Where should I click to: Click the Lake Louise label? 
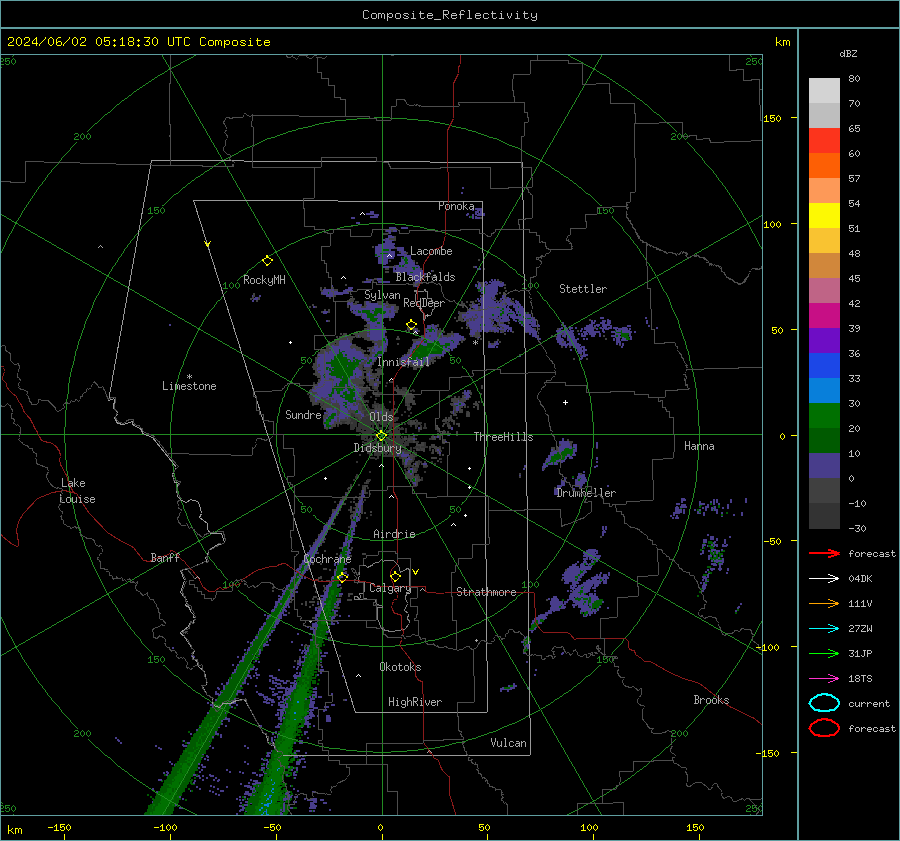[x=77, y=491]
